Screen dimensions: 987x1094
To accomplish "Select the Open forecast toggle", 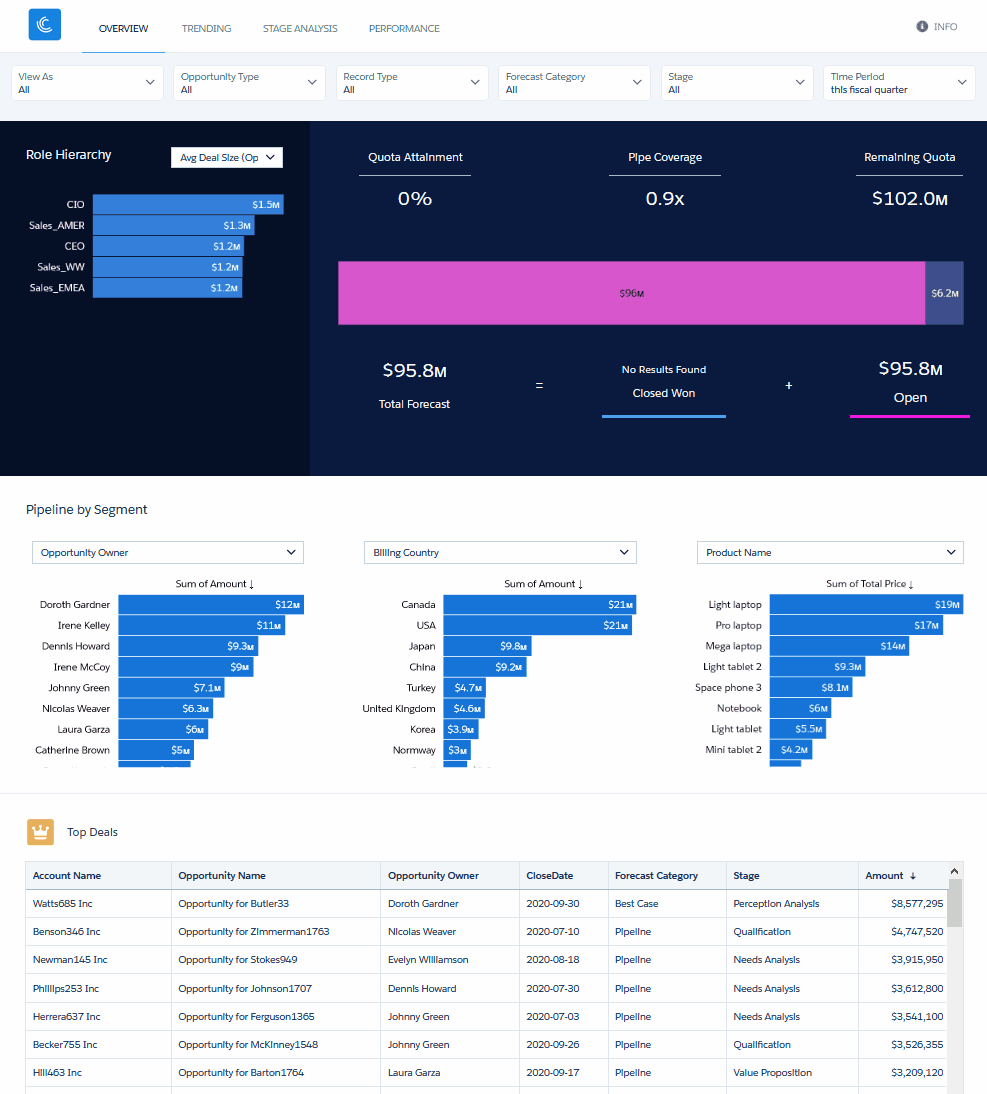I will tap(909, 397).
